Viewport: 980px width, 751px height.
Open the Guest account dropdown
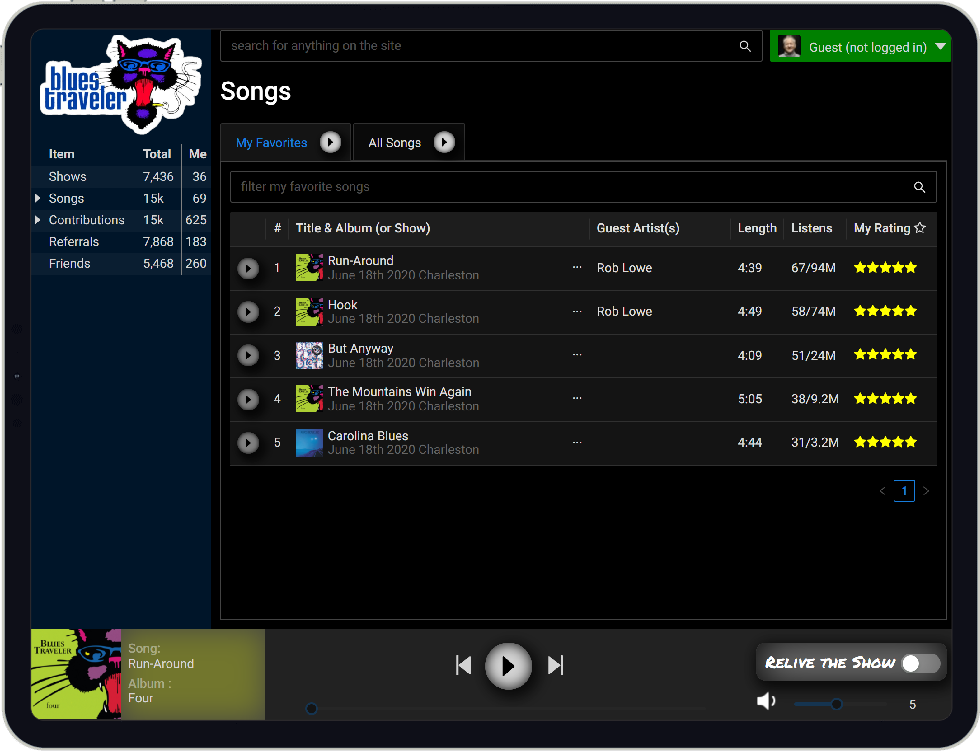pos(940,47)
